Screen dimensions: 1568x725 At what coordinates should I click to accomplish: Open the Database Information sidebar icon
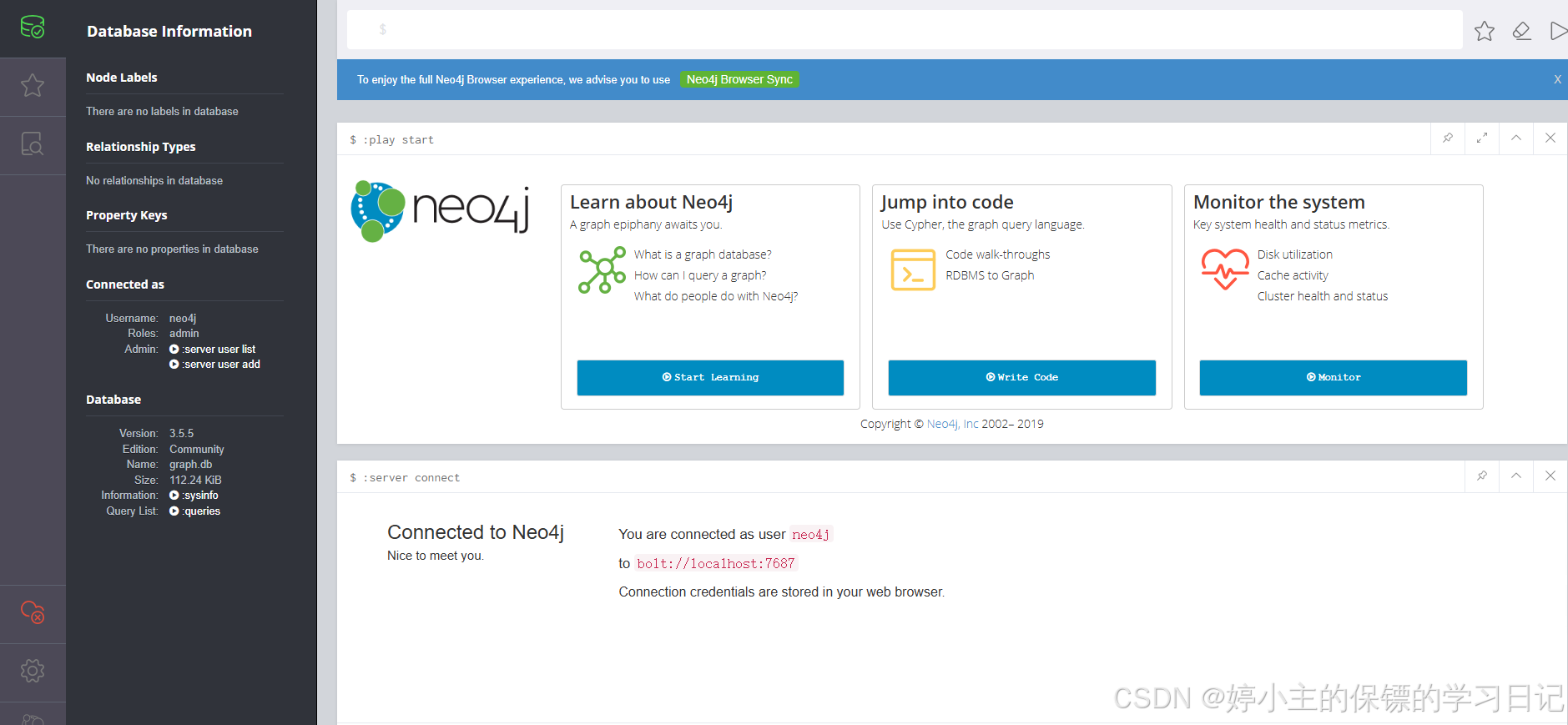point(33,28)
